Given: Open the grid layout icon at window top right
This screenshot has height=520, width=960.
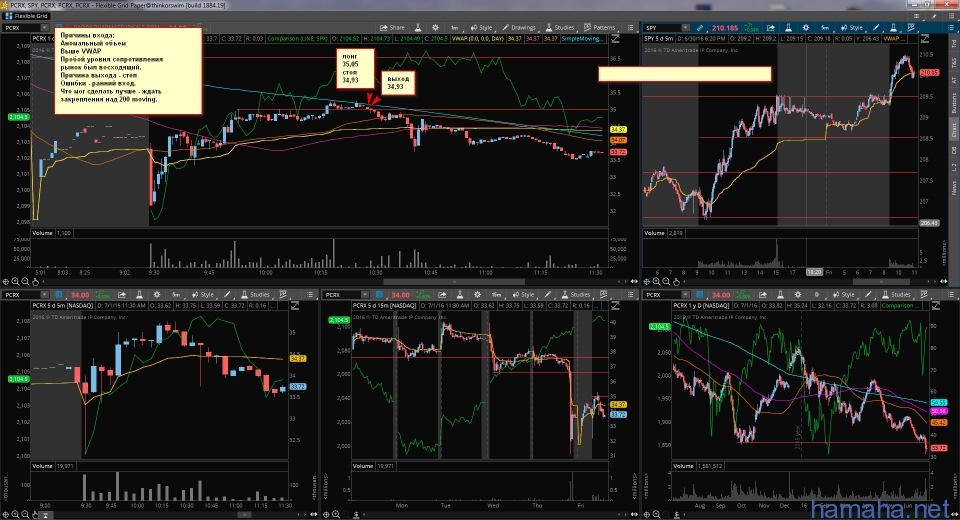Looking at the screenshot, I should pyautogui.click(x=917, y=16).
